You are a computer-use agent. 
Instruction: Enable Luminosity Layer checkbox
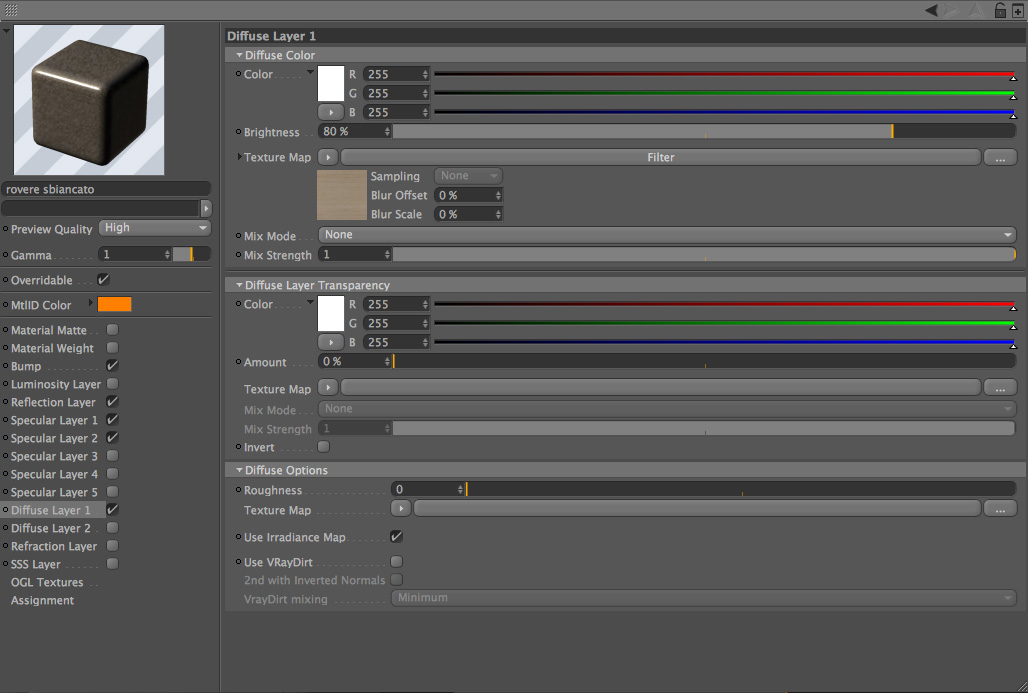113,384
